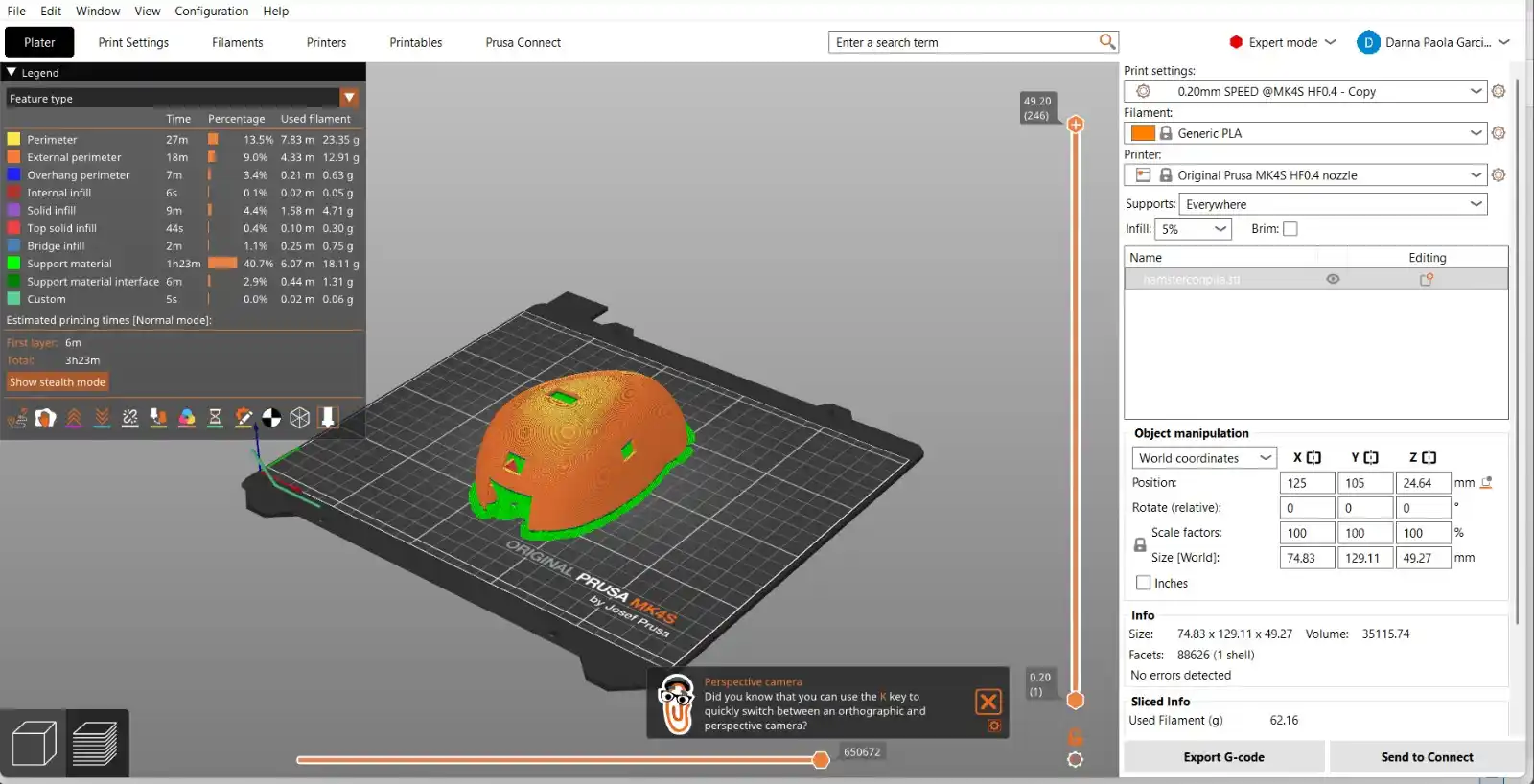Open printer settings gear next to MK4S

pyautogui.click(x=1499, y=175)
